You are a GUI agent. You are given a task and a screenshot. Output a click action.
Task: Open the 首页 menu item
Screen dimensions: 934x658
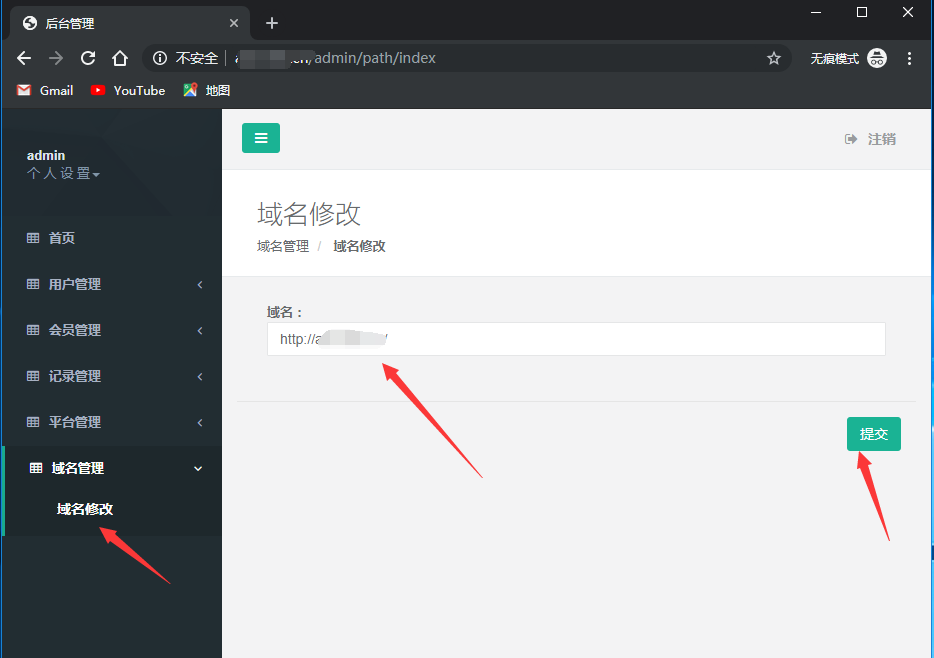(112, 238)
